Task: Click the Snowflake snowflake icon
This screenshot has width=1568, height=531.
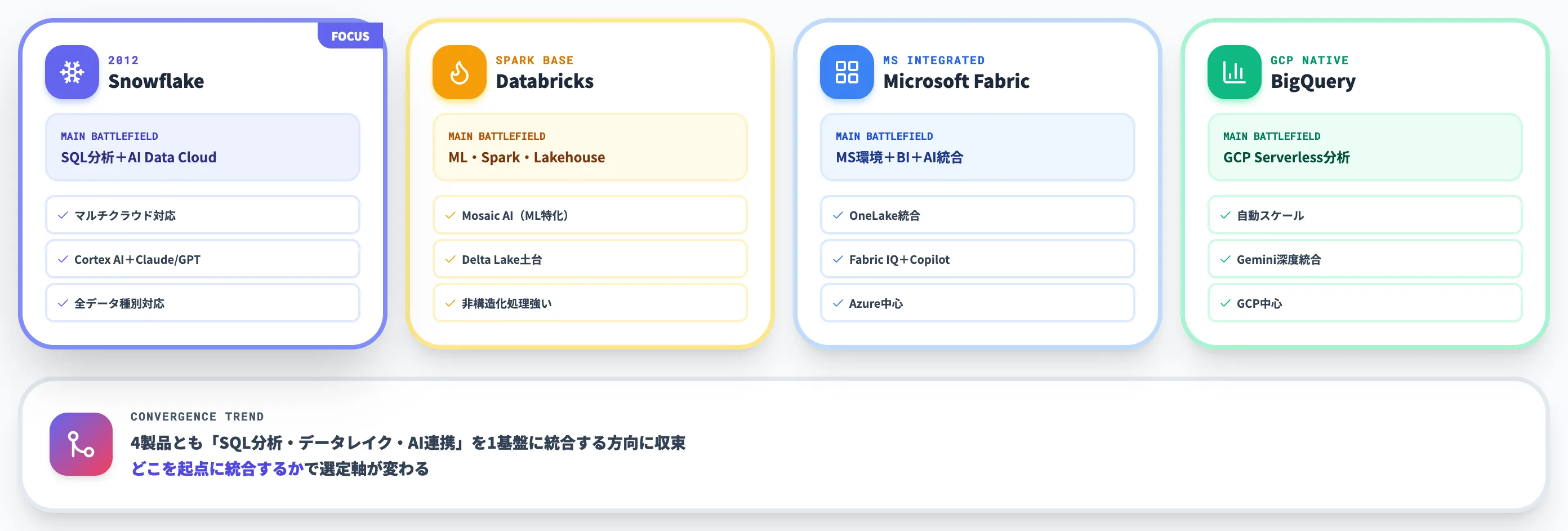Action: pos(72,73)
